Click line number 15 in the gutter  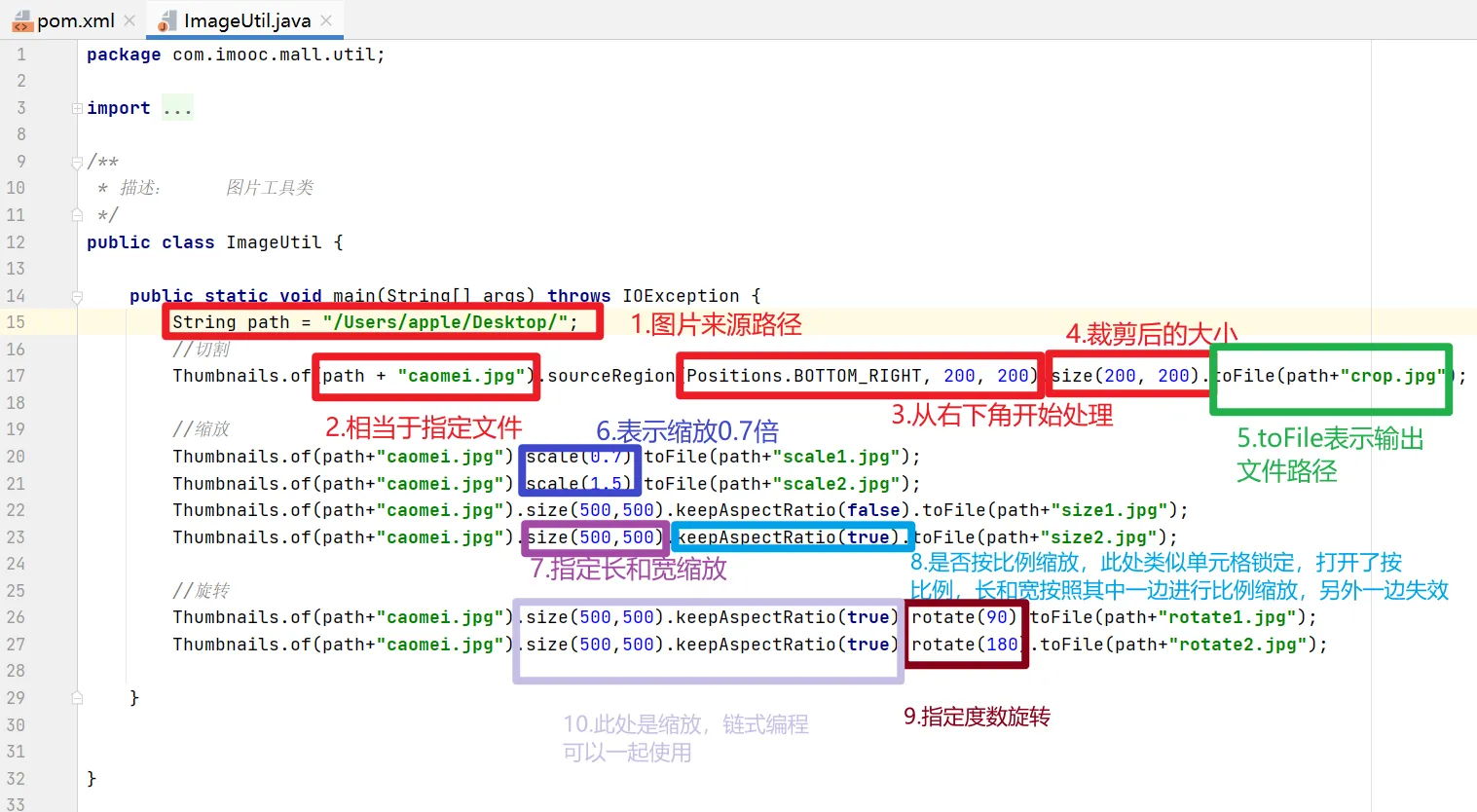(16, 322)
